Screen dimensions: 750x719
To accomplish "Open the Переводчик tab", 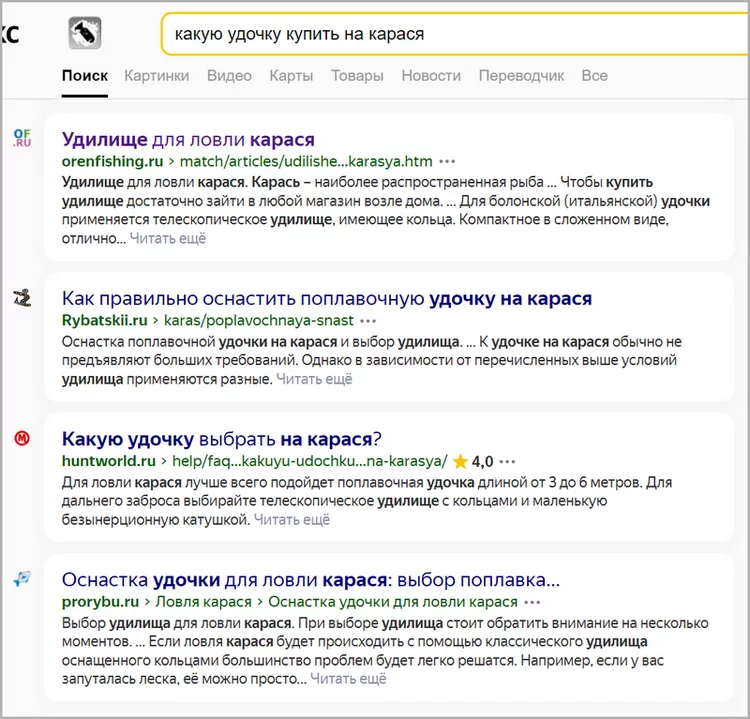I will click(x=521, y=76).
